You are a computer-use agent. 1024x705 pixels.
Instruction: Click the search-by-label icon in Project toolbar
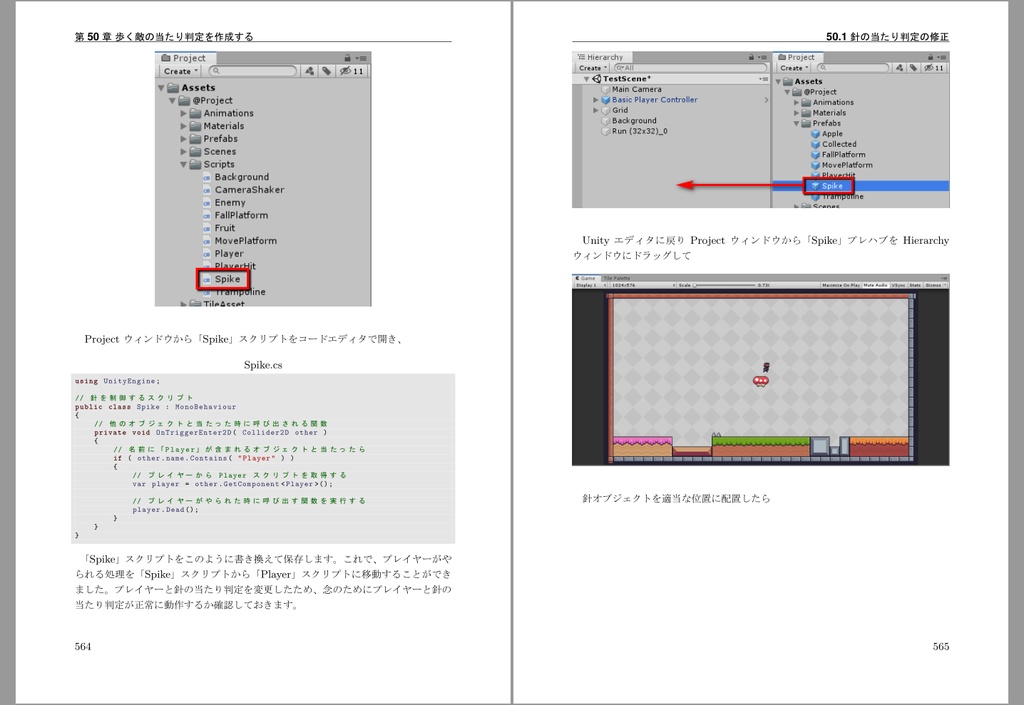(x=326, y=71)
